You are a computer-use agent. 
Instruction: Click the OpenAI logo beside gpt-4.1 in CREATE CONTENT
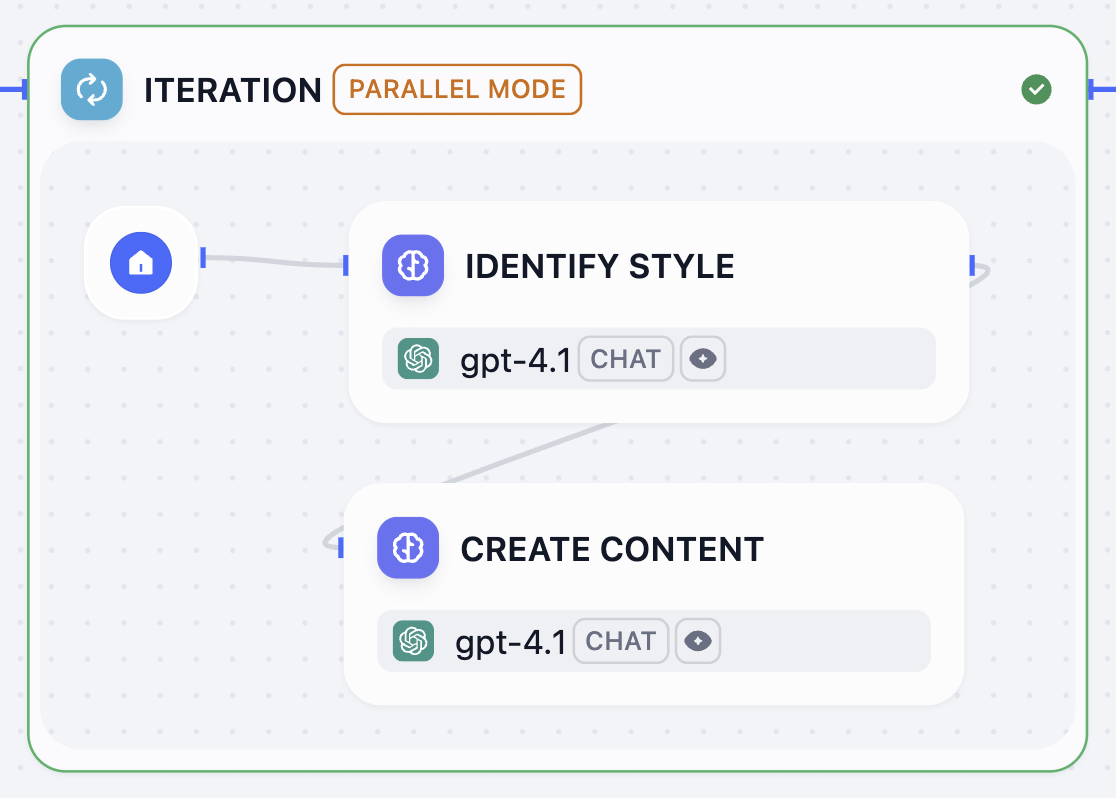[x=412, y=641]
